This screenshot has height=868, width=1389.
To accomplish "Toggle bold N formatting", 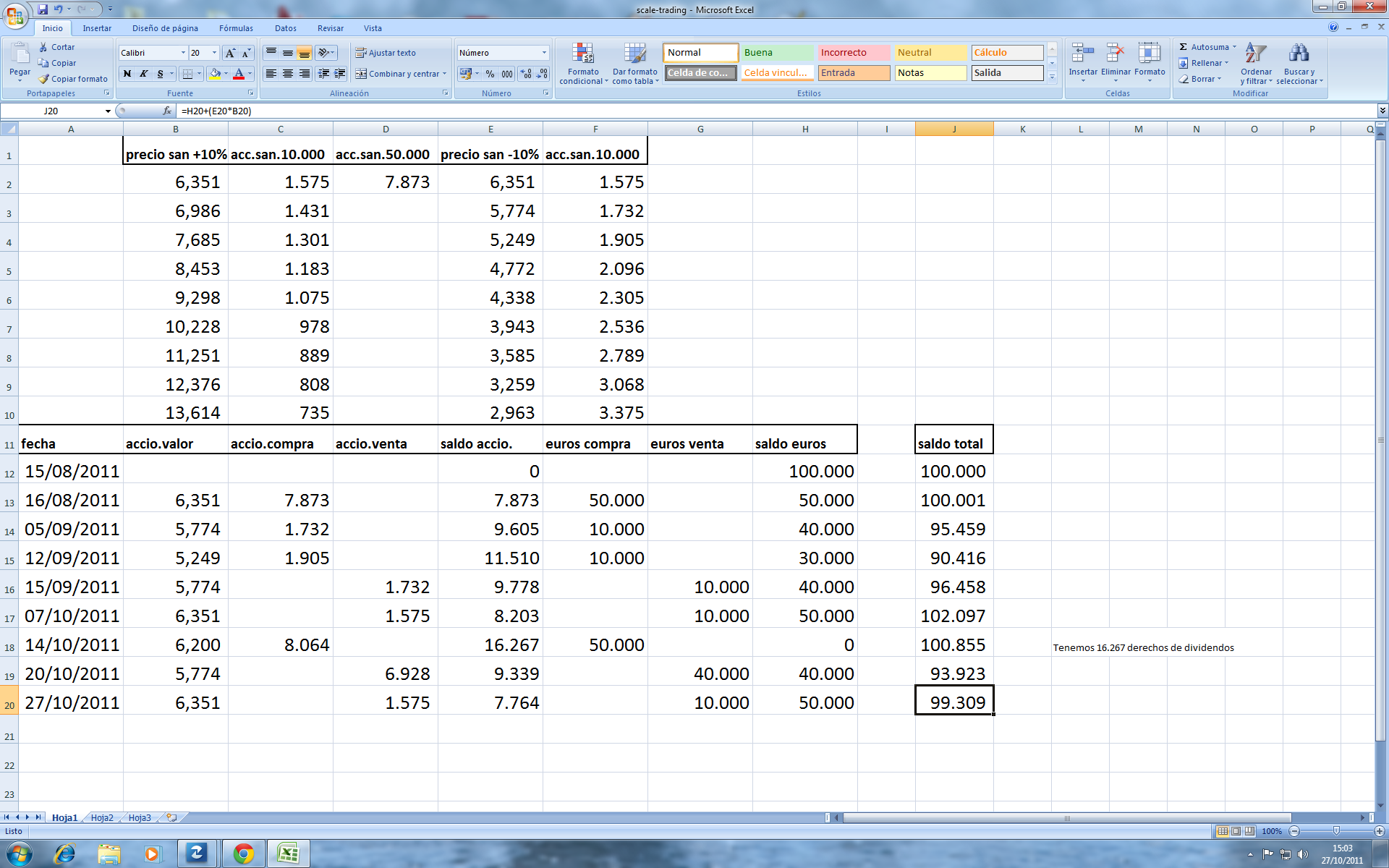I will tap(127, 74).
